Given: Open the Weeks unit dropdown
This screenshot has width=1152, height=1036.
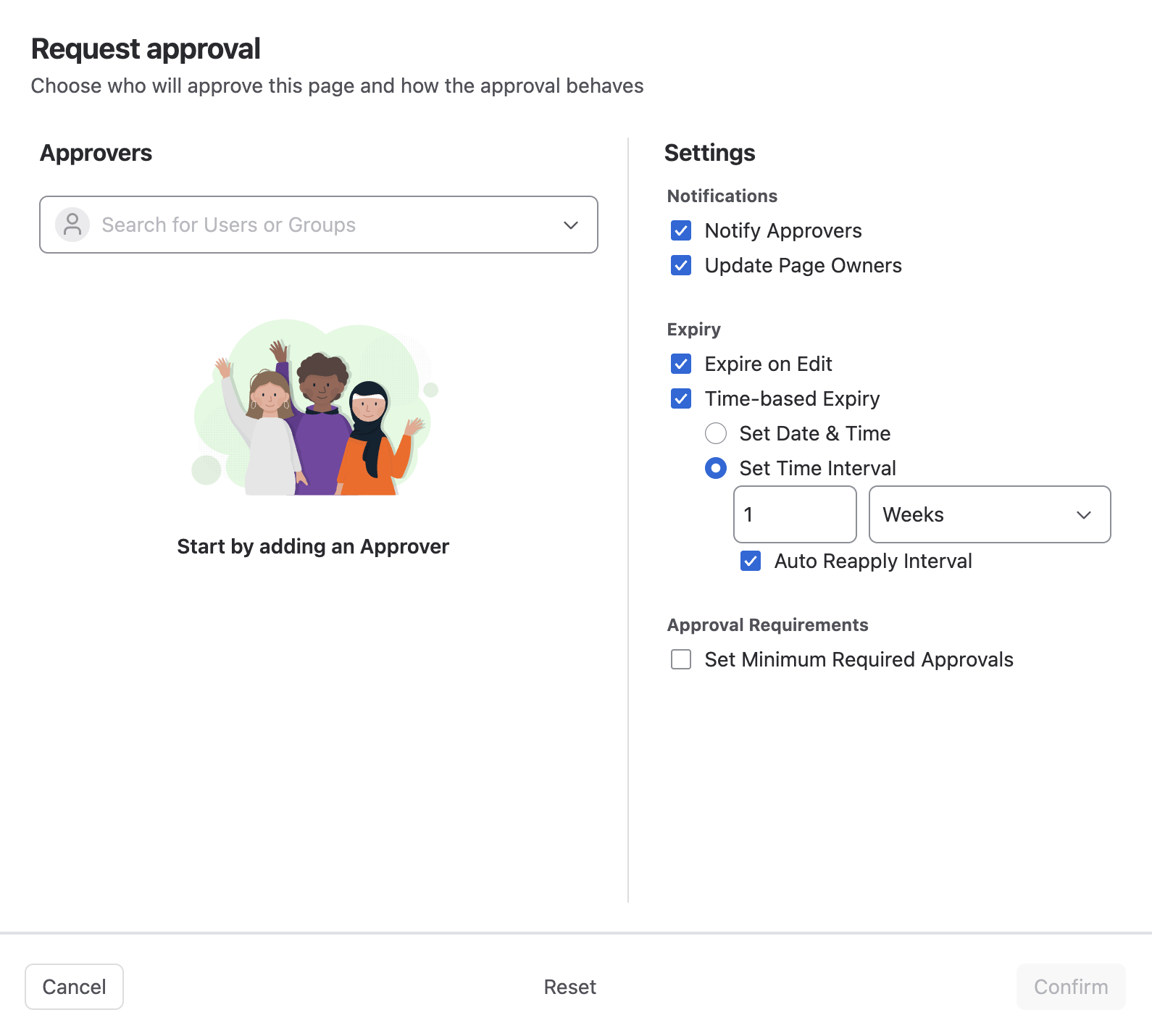Looking at the screenshot, I should pos(990,514).
